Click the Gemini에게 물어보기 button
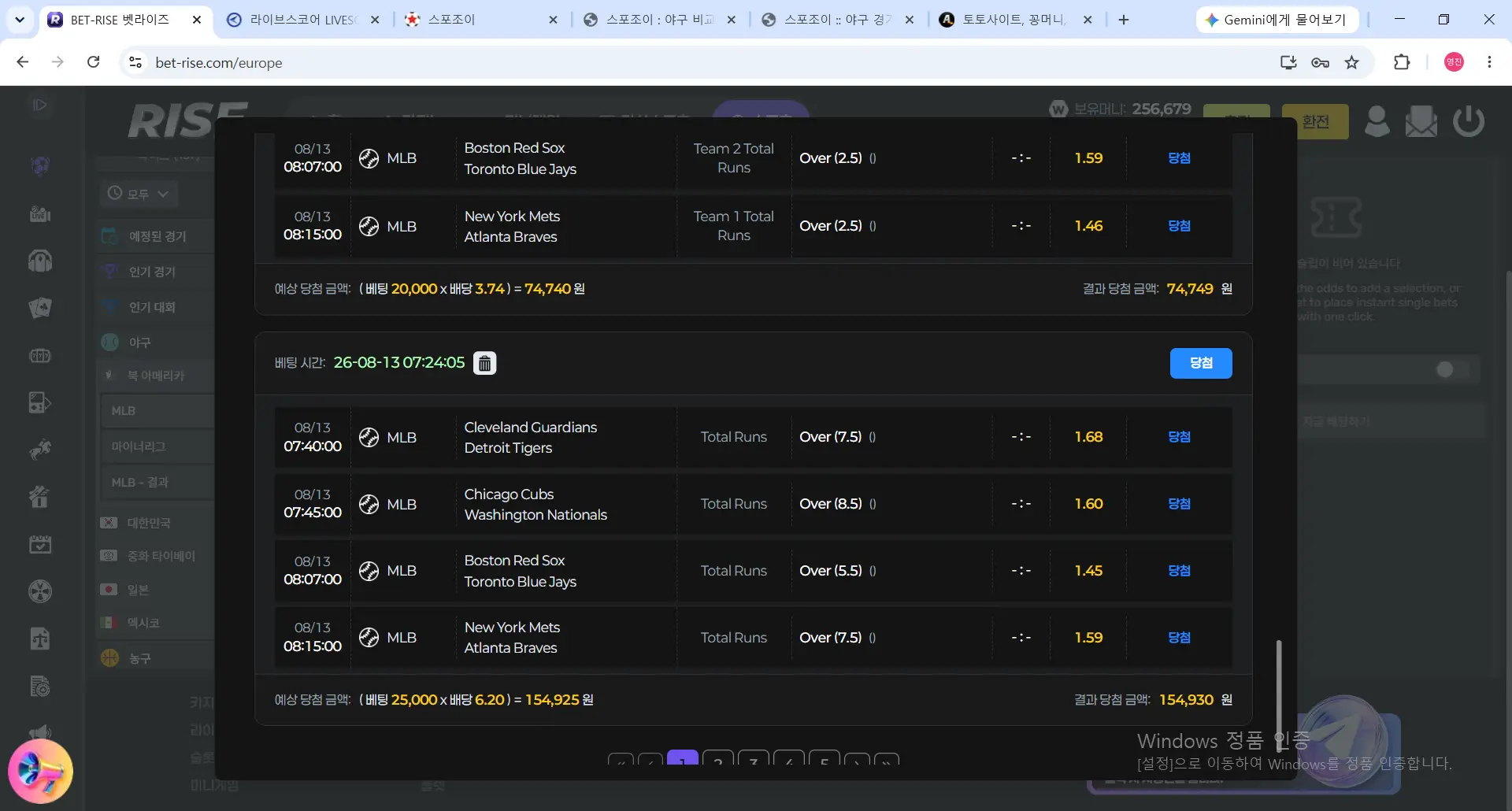 point(1277,20)
